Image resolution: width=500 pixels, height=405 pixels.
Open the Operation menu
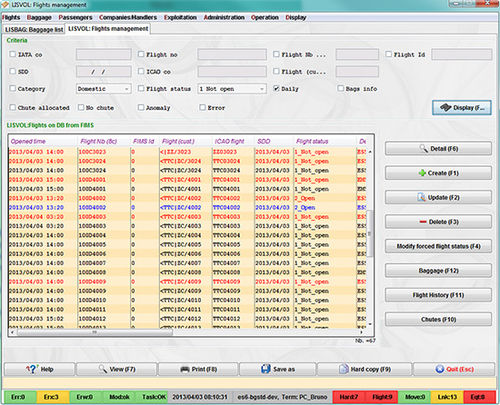coord(265,17)
